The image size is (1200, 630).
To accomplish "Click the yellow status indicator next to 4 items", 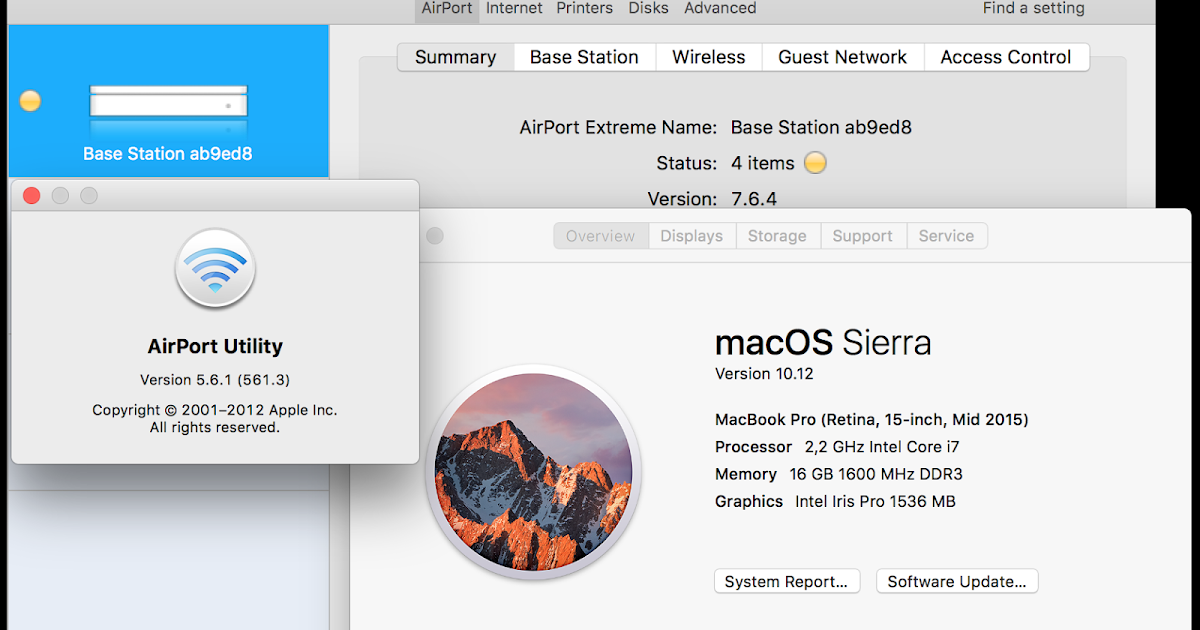I will point(816,163).
